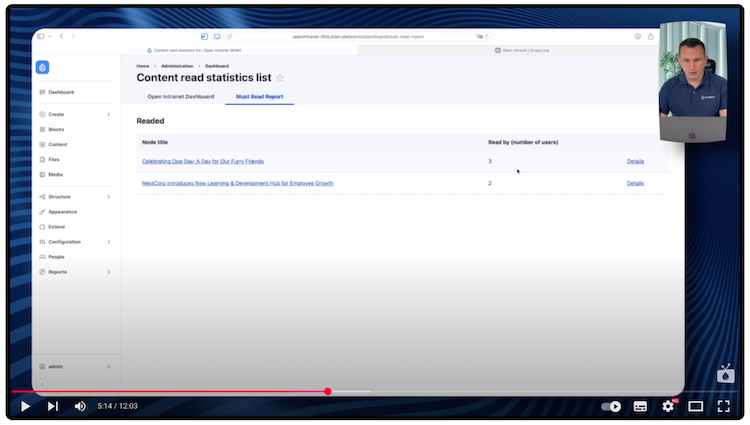Reload the page in the browser
This screenshot has width=750, height=425.
[486, 37]
